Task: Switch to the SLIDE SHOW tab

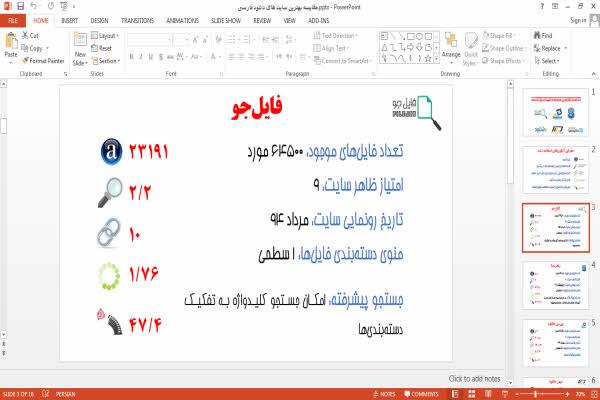Action: 226,21
